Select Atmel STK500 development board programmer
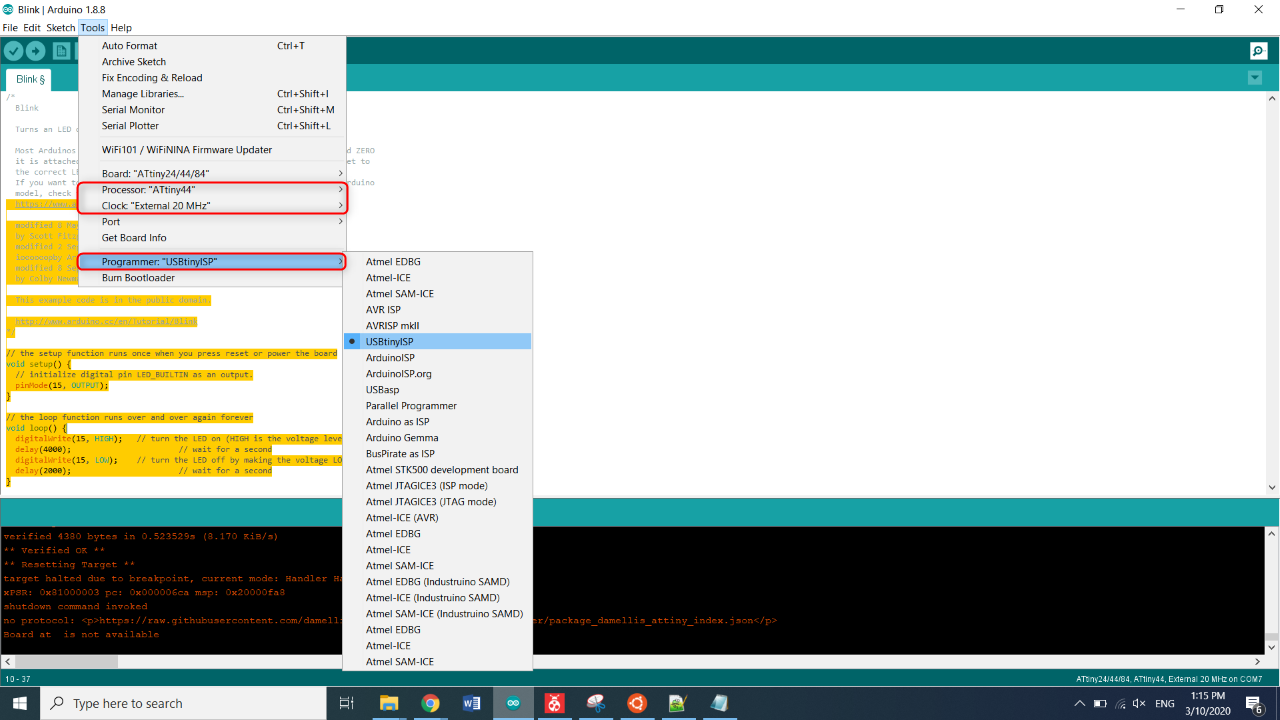 437,470
